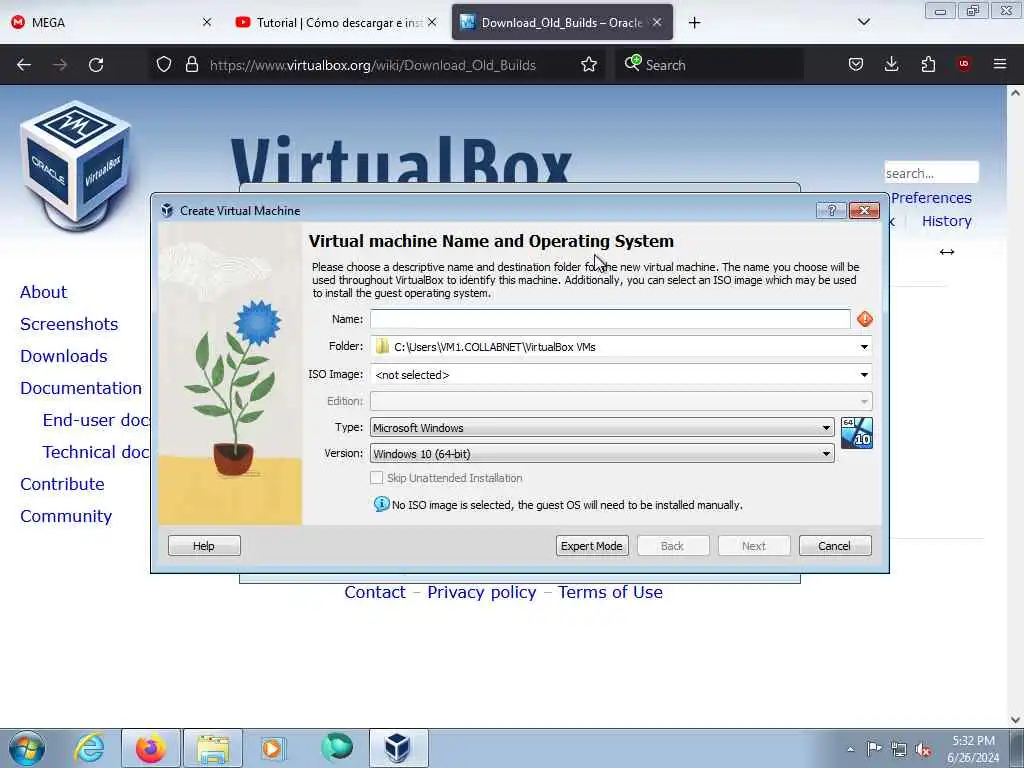Screen dimensions: 1024x768
Task: Open the Documentation link
Action: coord(81,388)
